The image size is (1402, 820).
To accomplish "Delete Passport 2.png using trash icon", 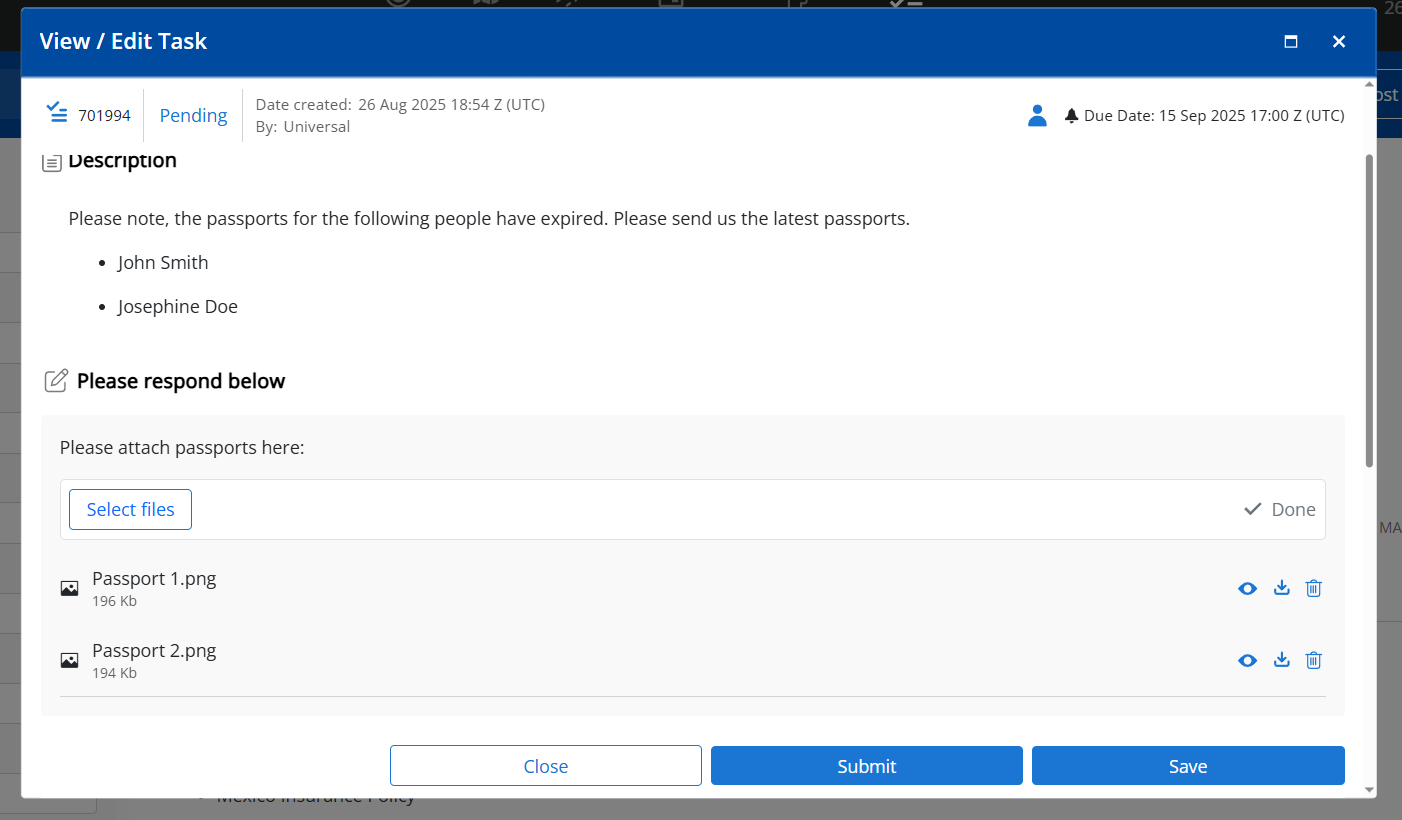I will [1314, 660].
